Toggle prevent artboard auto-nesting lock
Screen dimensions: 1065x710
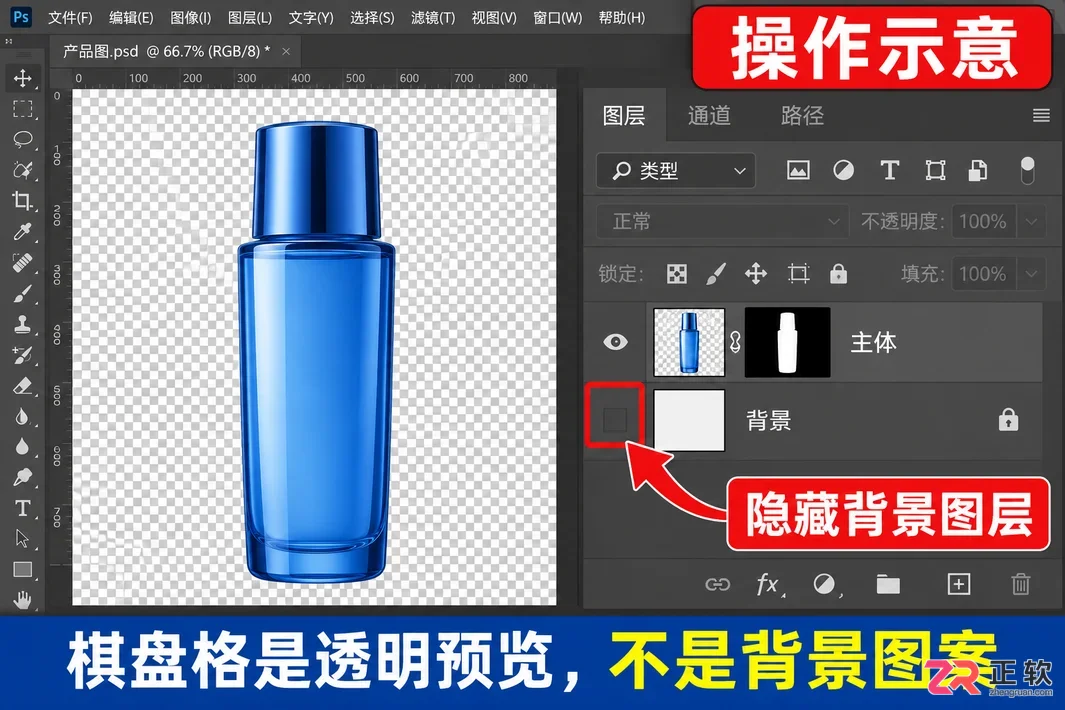click(x=798, y=274)
